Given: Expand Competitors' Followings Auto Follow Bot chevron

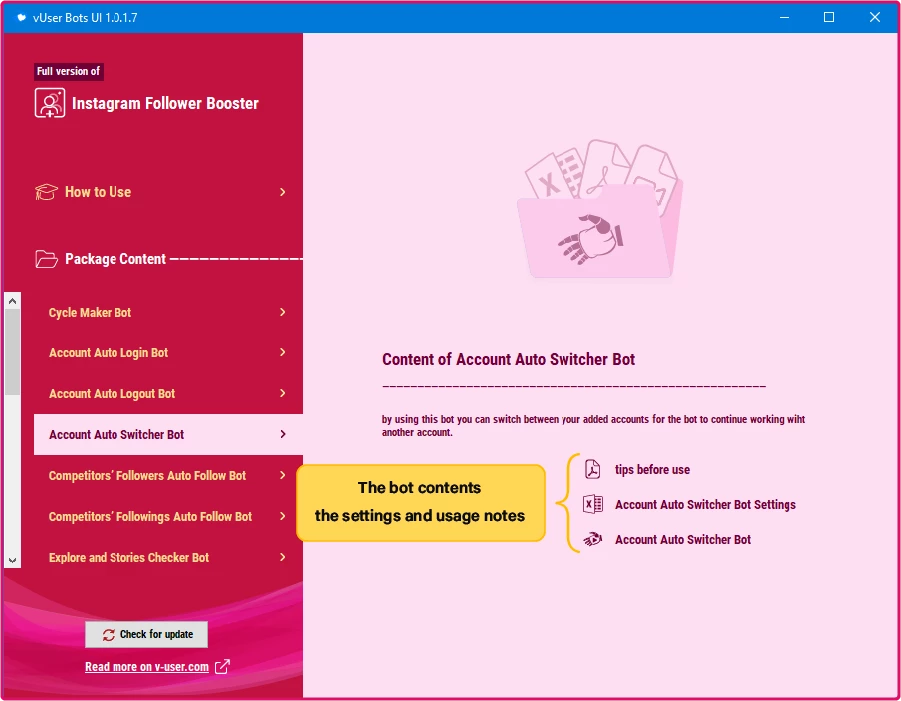Looking at the screenshot, I should pyautogui.click(x=283, y=516).
